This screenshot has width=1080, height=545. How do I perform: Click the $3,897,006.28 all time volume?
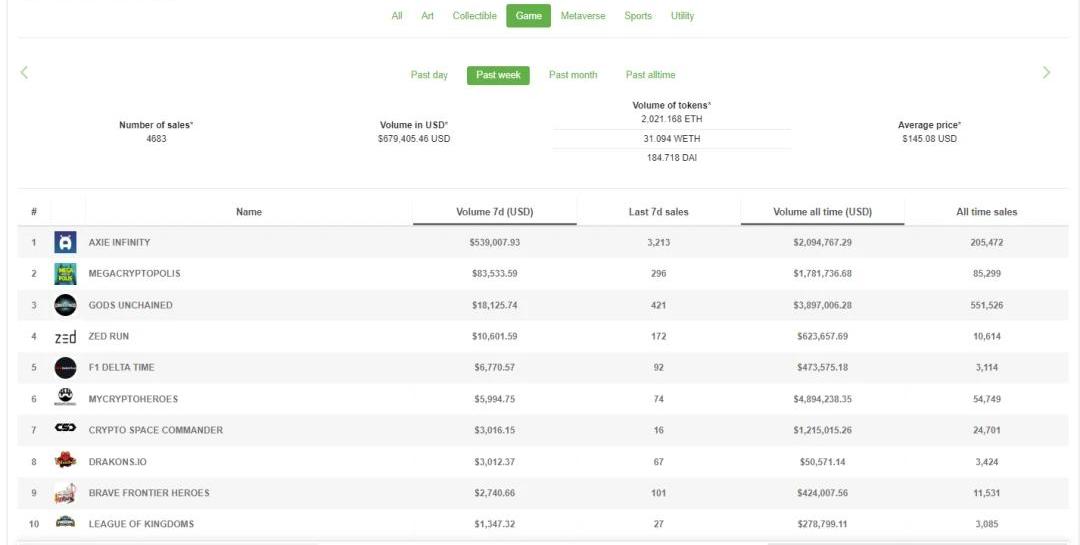[822, 305]
